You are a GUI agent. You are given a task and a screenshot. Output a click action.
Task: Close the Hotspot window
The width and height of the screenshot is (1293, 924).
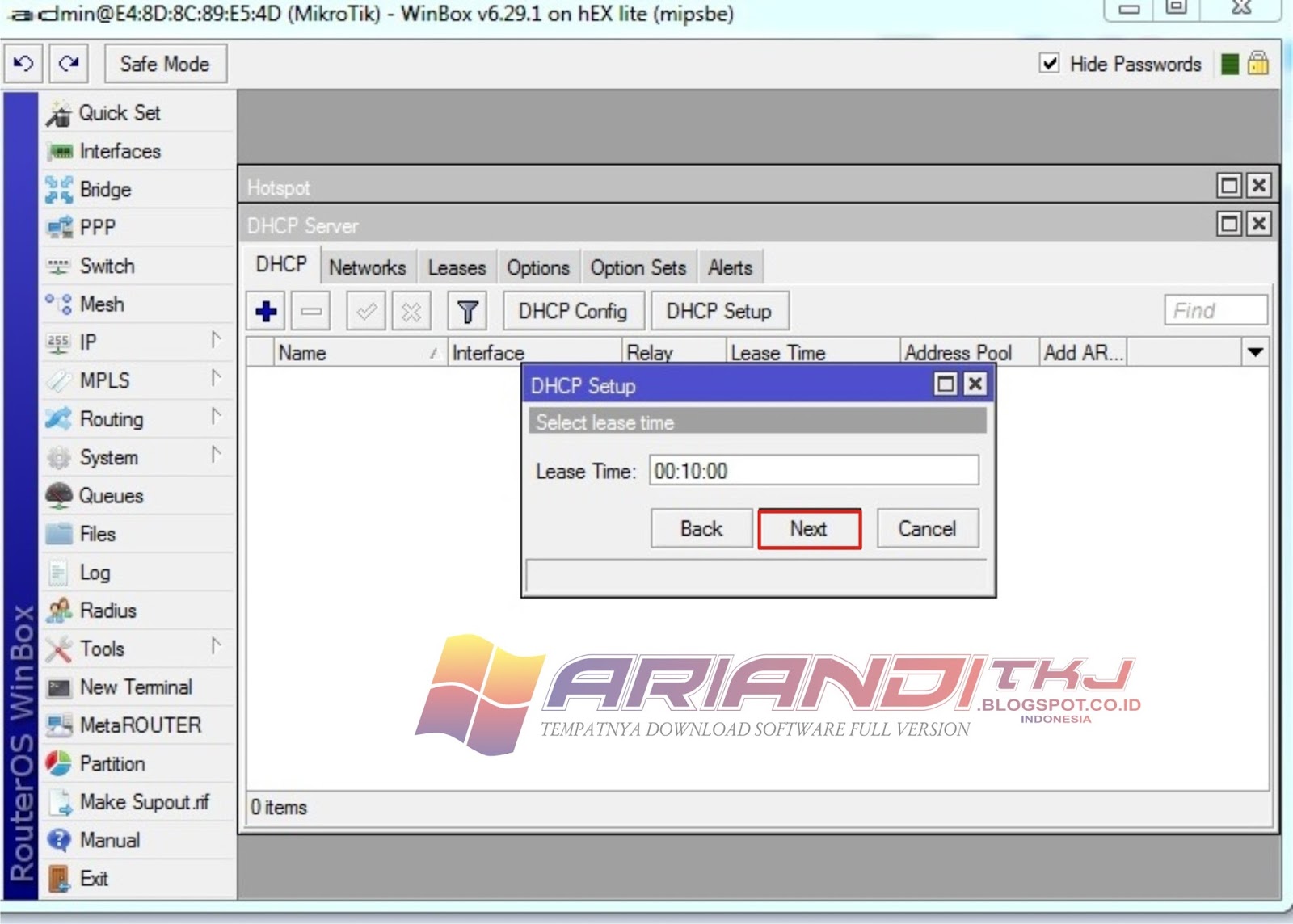point(1258,186)
